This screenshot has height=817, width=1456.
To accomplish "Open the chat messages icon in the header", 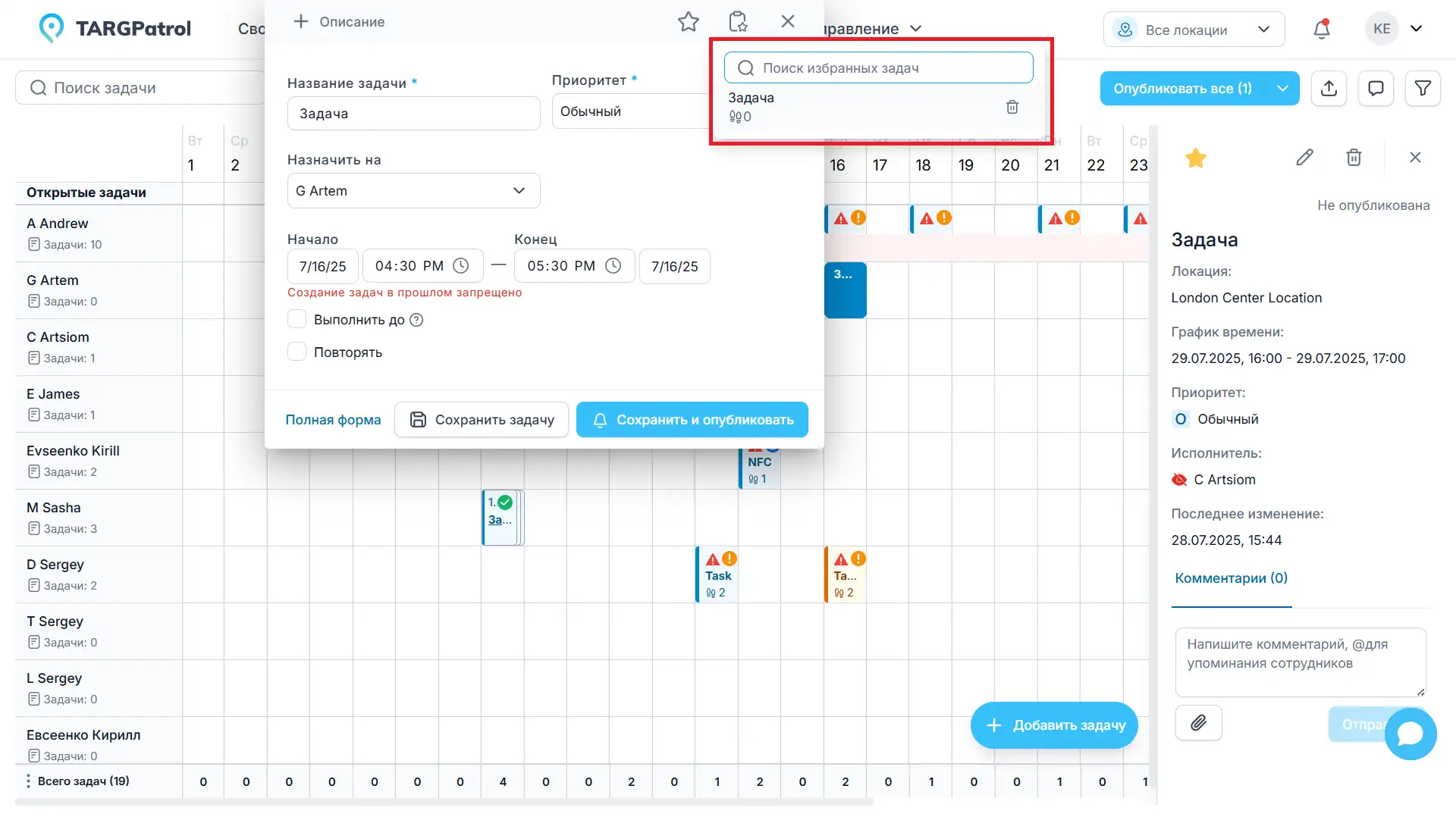I will (x=1376, y=89).
